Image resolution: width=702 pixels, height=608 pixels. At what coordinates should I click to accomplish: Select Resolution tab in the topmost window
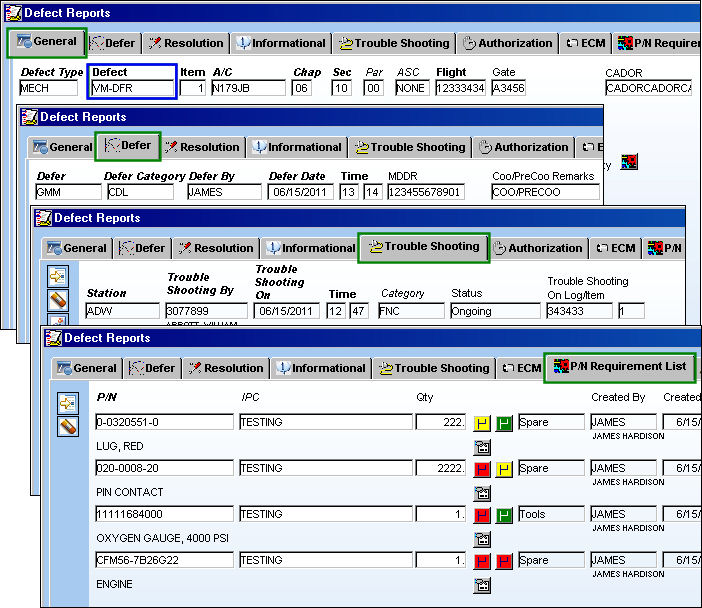coord(186,43)
